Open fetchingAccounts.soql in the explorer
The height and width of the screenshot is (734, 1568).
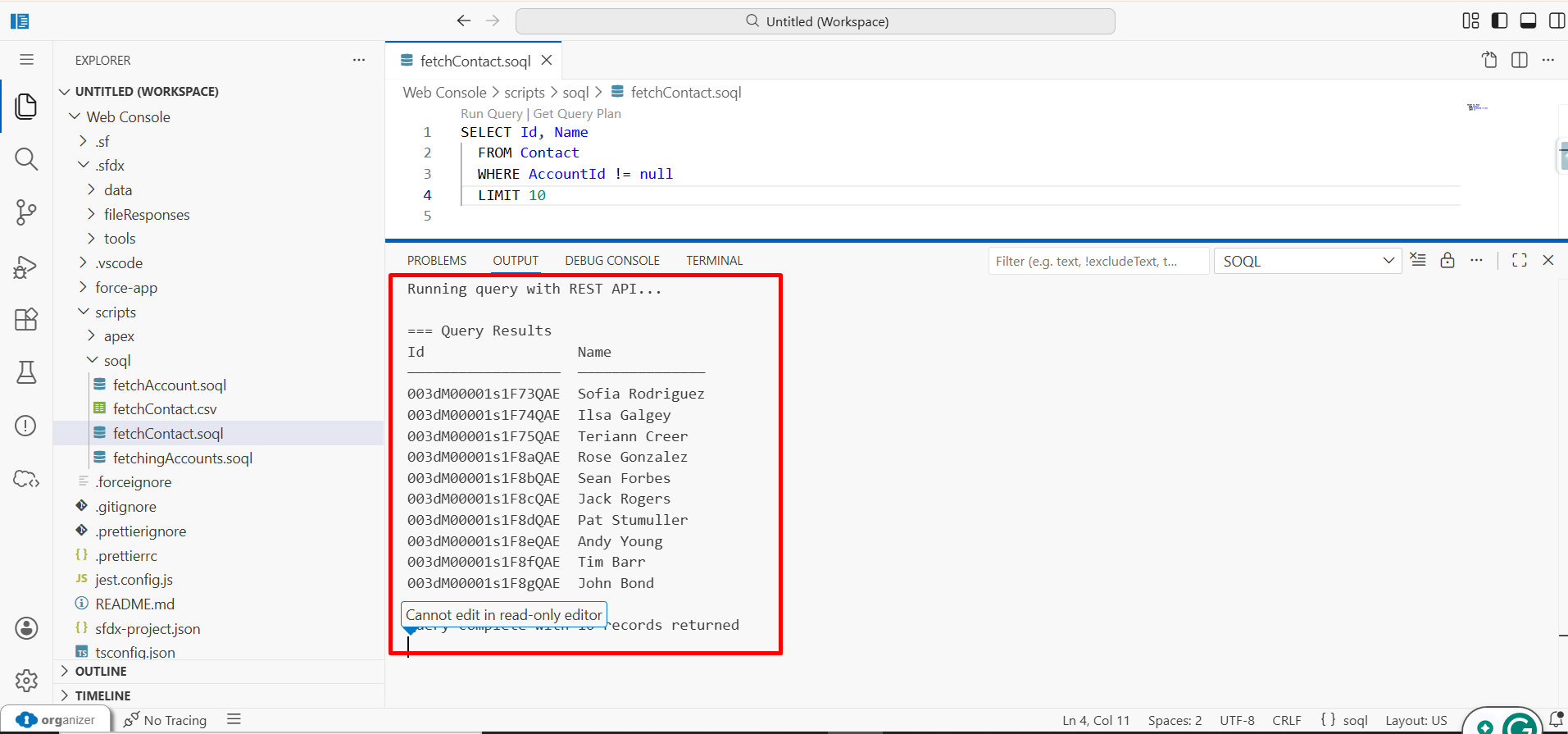(182, 458)
